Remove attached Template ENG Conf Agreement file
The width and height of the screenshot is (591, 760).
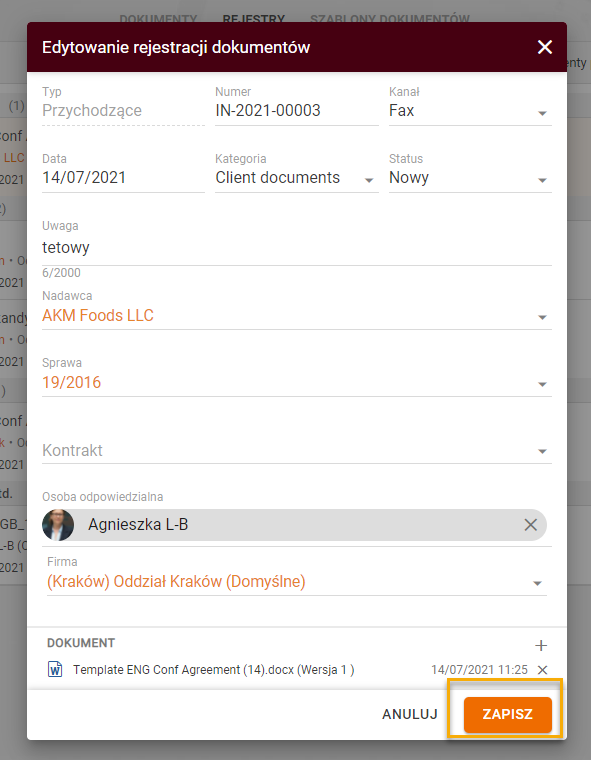click(x=543, y=670)
